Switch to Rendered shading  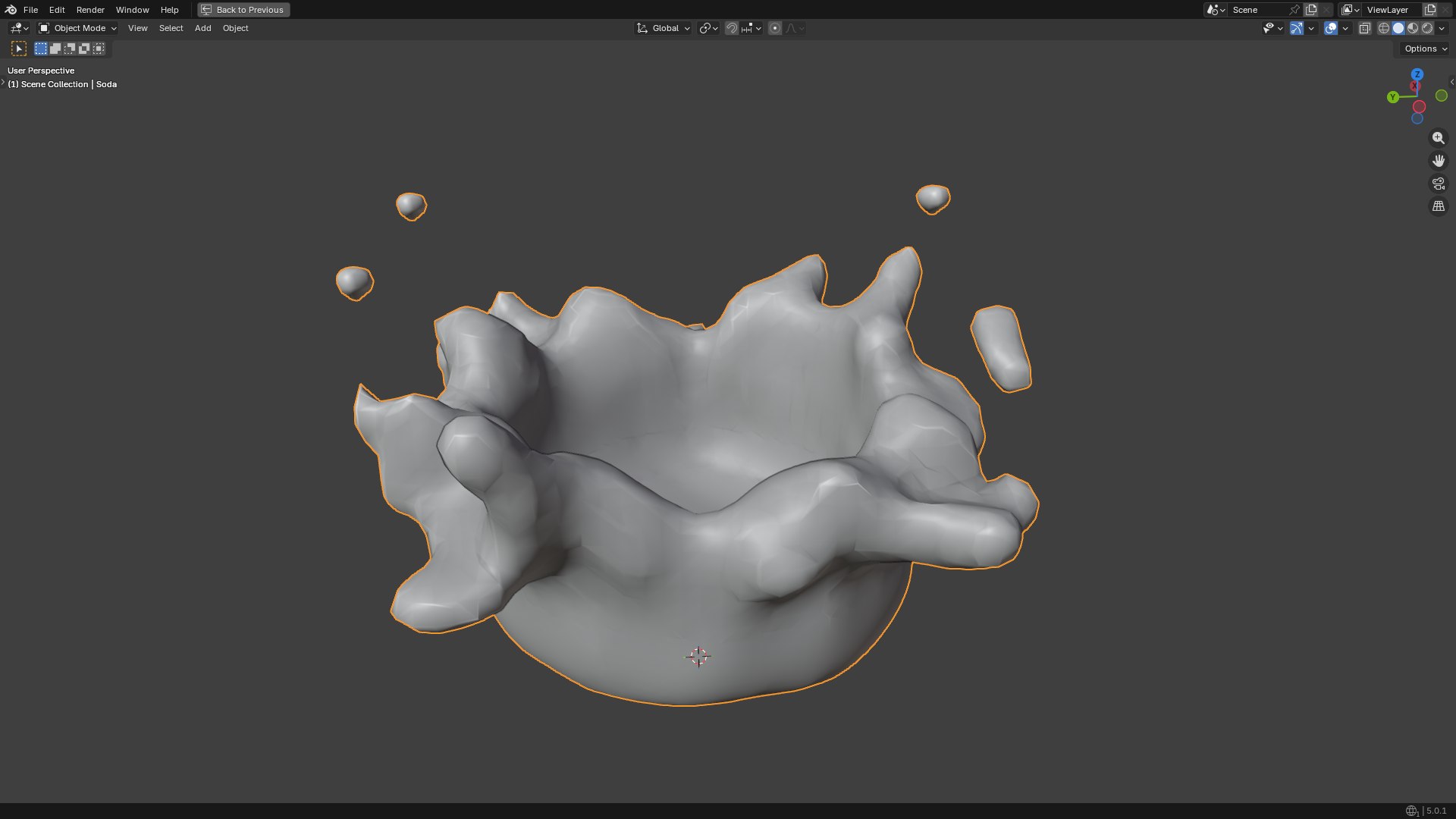click(1427, 28)
